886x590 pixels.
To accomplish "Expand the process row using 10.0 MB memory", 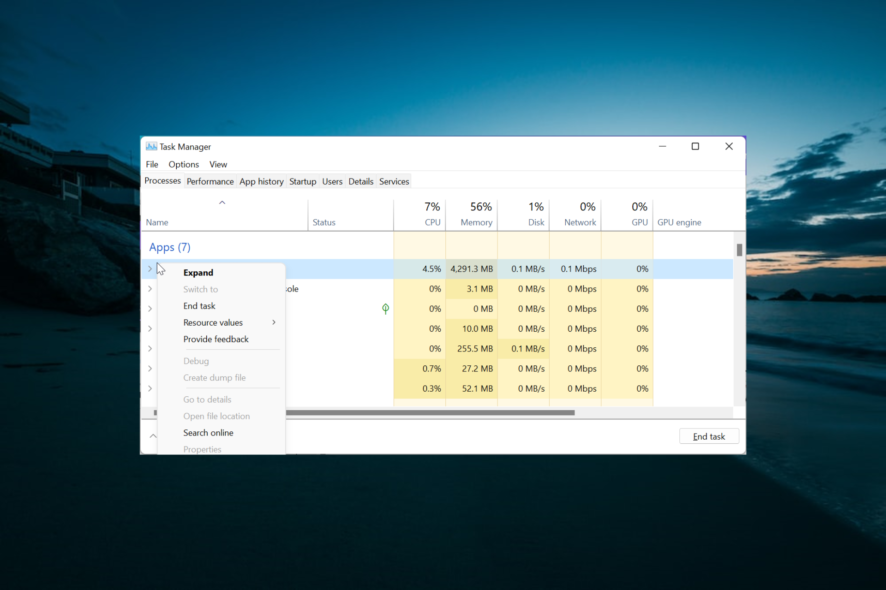I will point(150,329).
